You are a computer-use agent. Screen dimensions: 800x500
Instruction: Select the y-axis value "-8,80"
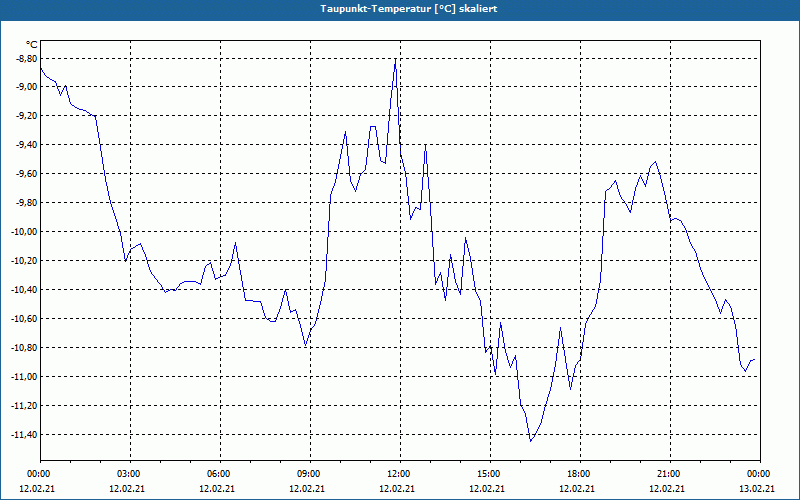pyautogui.click(x=28, y=59)
